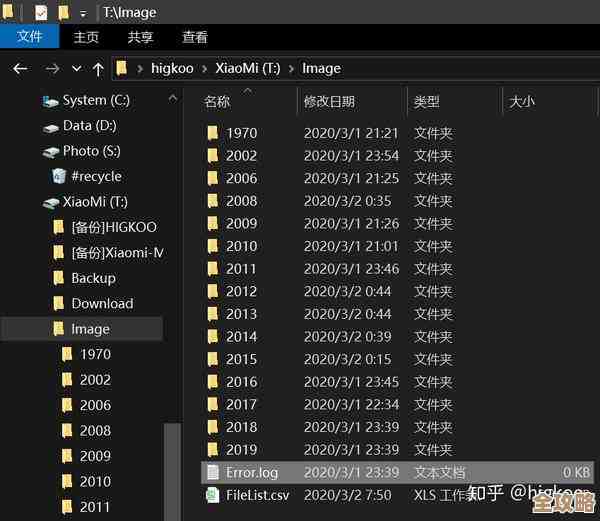The height and width of the screenshot is (521, 600).
Task: Sort by the 名称 column header
Action: pyautogui.click(x=217, y=102)
